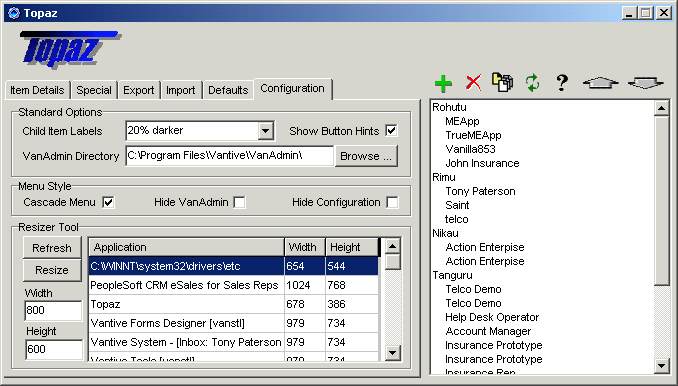Image resolution: width=678 pixels, height=386 pixels.
Task: Select Rohutu in tree list
Action: [449, 107]
